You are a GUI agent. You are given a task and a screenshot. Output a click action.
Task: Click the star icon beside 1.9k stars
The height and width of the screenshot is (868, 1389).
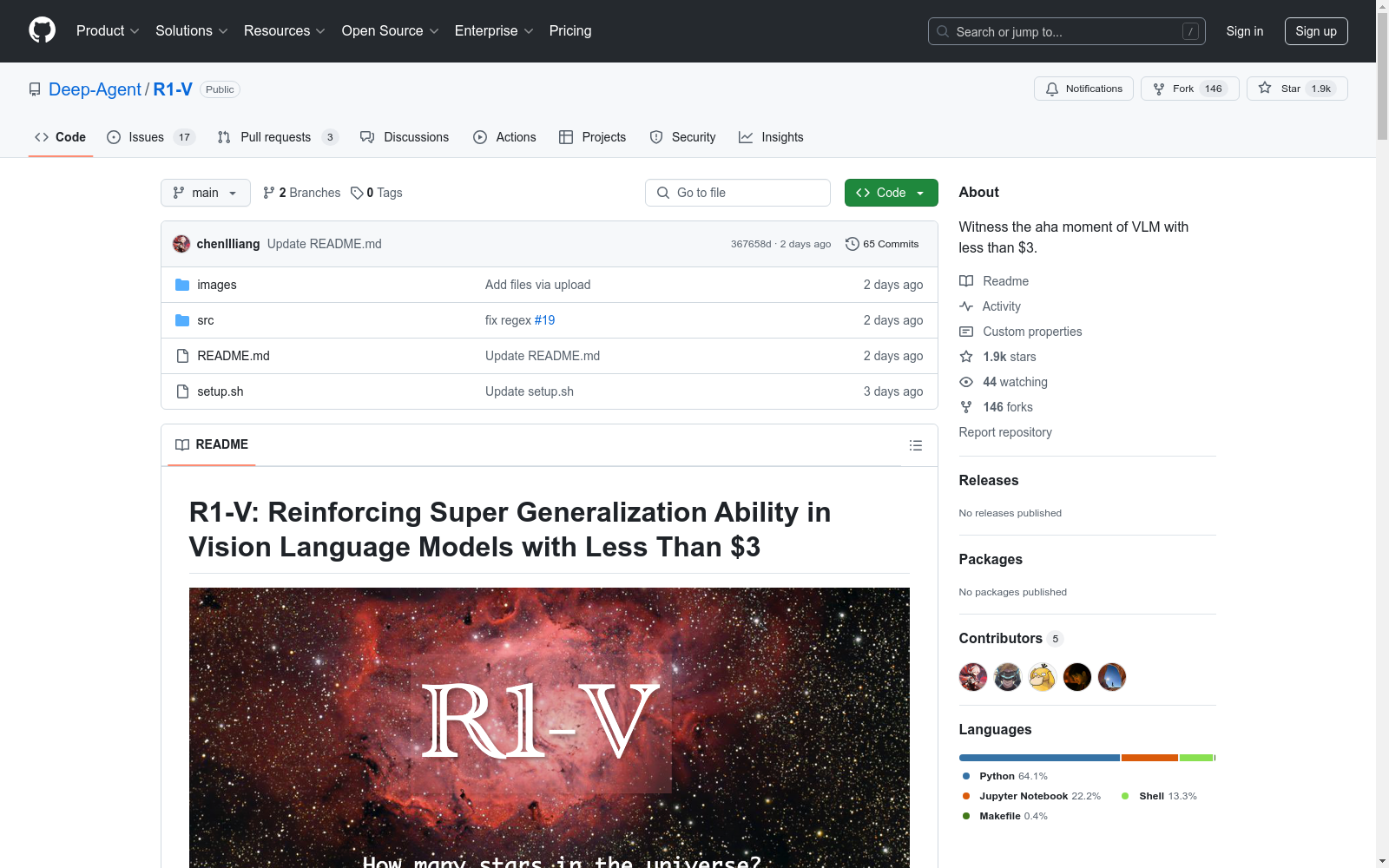966,357
